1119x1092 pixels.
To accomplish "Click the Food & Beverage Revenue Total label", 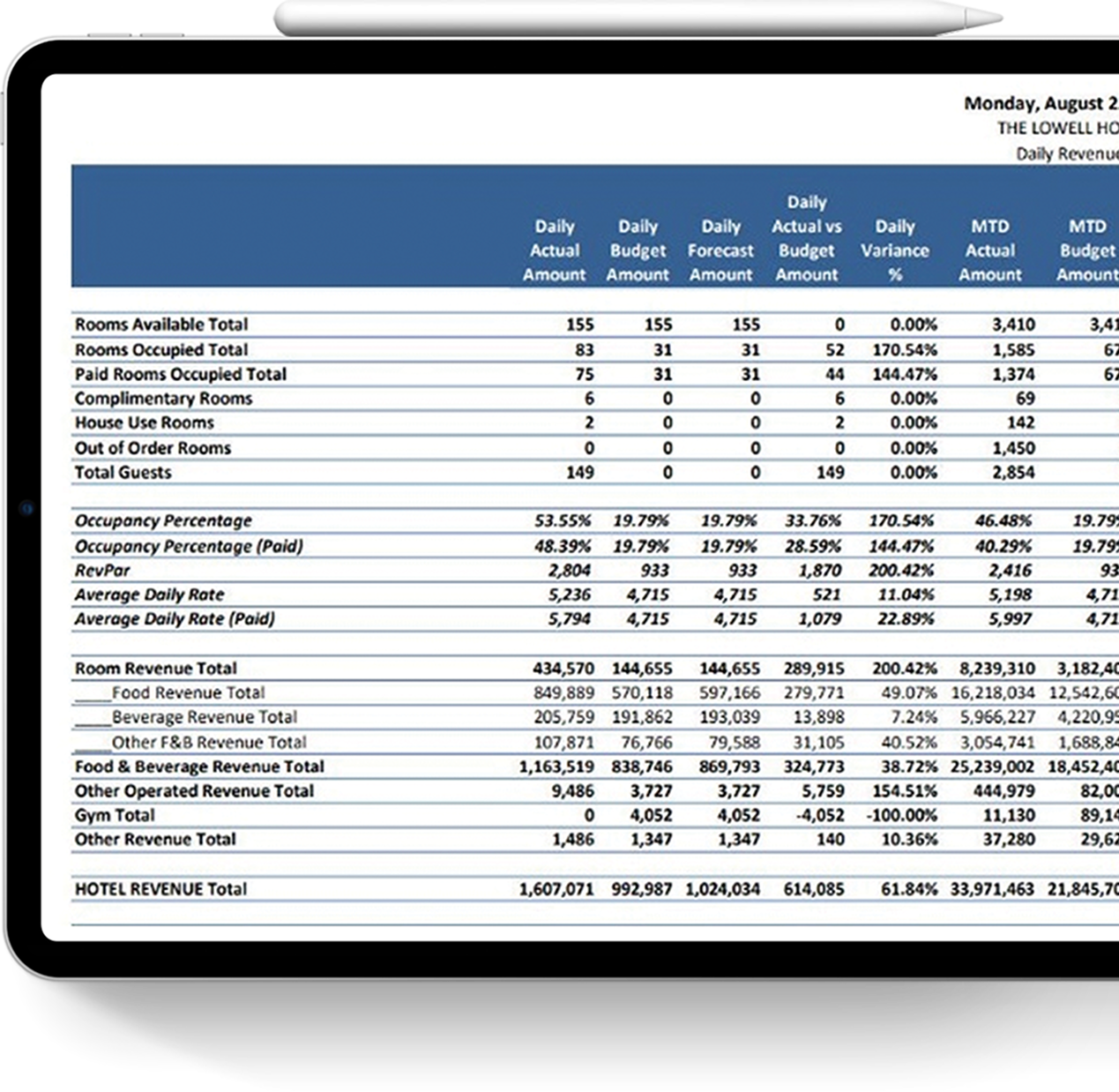I will tap(199, 767).
